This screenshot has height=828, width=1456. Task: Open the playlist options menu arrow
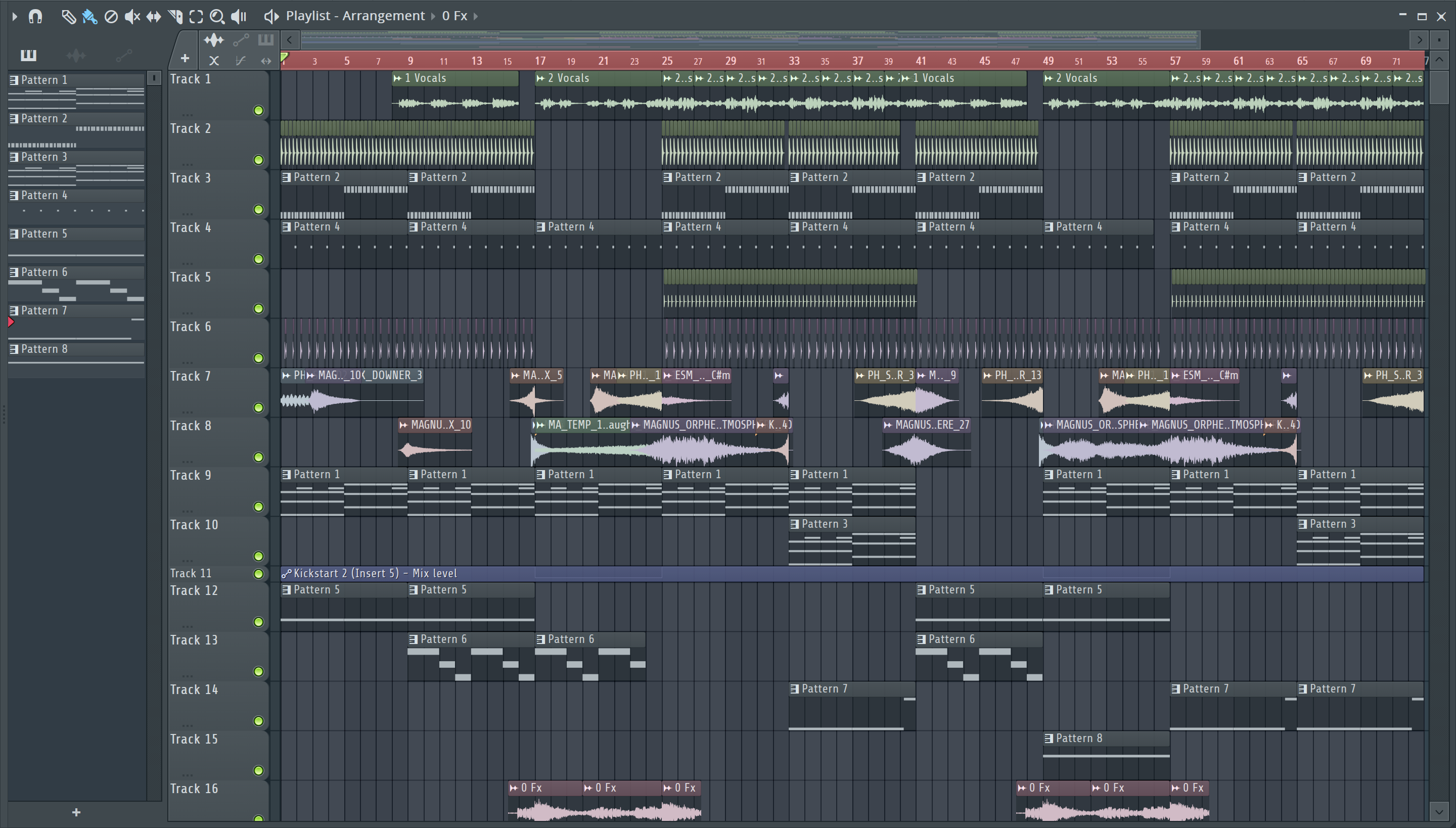click(x=15, y=17)
